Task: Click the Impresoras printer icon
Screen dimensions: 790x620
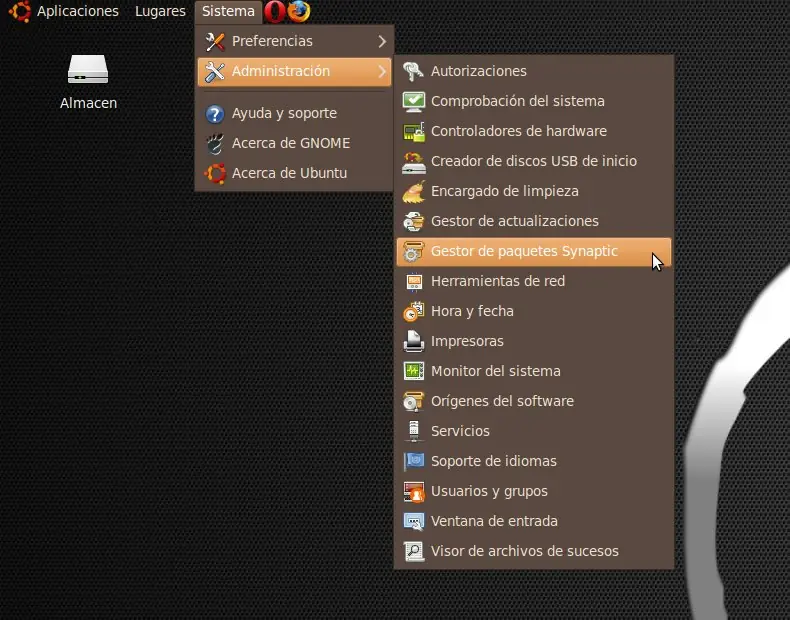Action: 414,341
